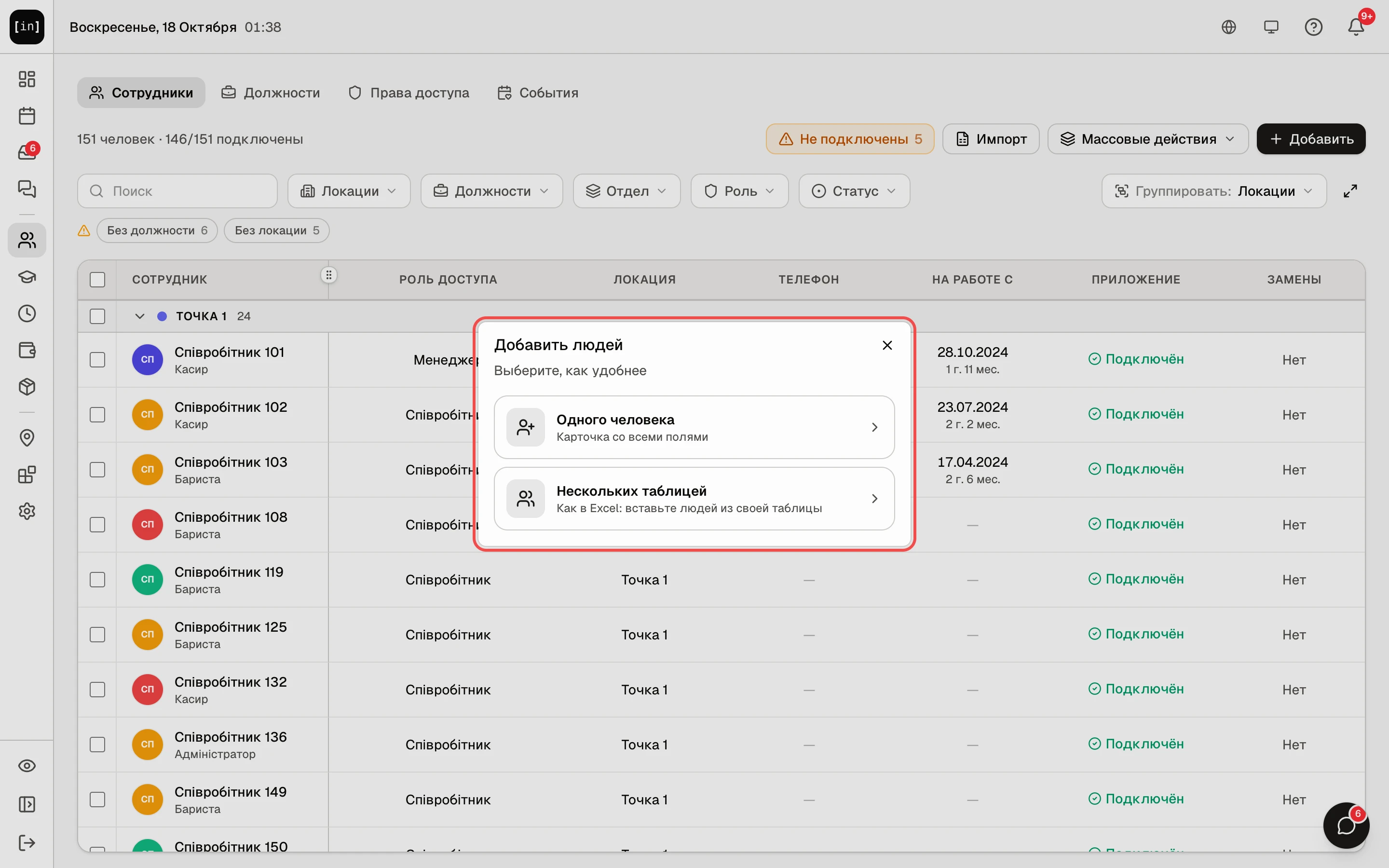Screen dimensions: 1389x868
Task: Open the clock time tracking sidebar icon
Action: 27,313
